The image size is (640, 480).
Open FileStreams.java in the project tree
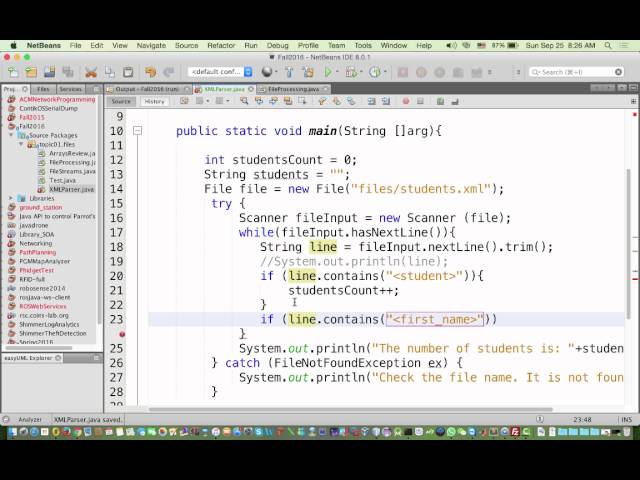(72, 171)
